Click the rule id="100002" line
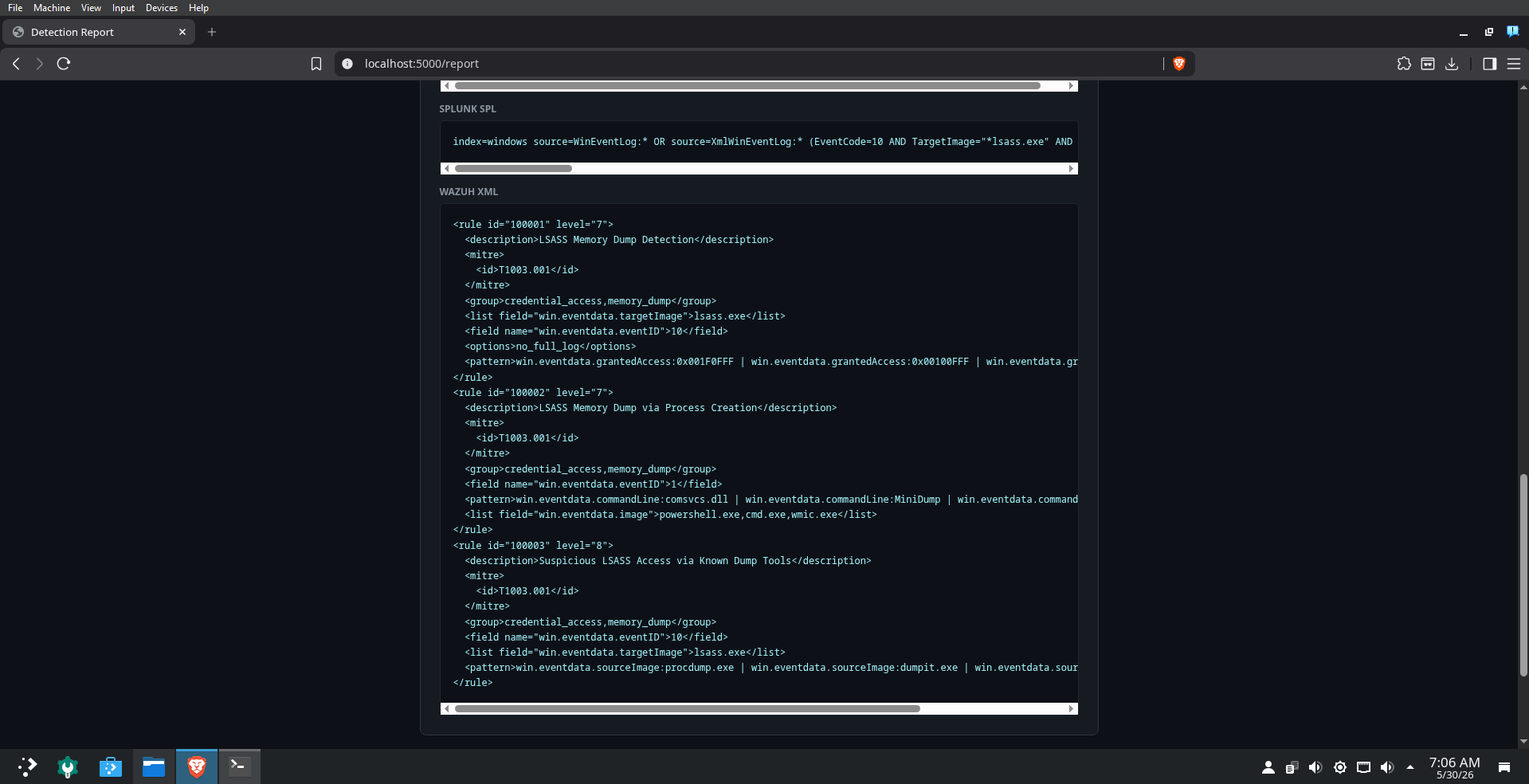 pos(533,393)
